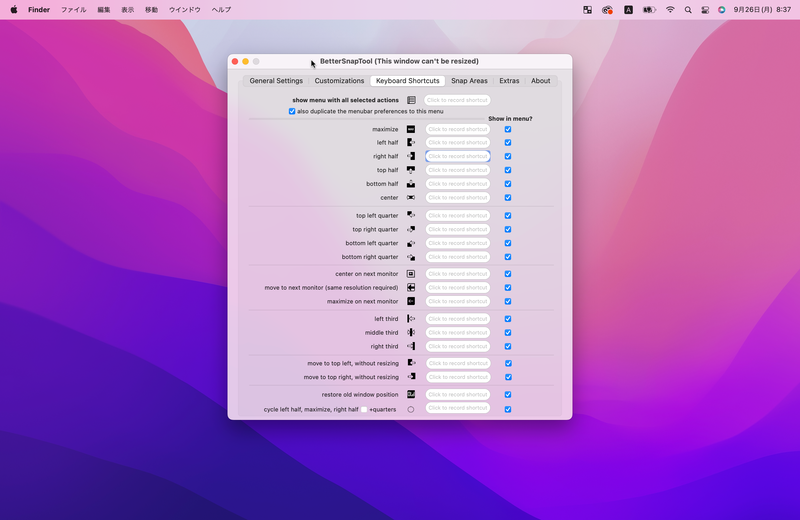Screen dimensions: 800x520
Task: Toggle show in menu for top right quarter
Action: point(508,229)
